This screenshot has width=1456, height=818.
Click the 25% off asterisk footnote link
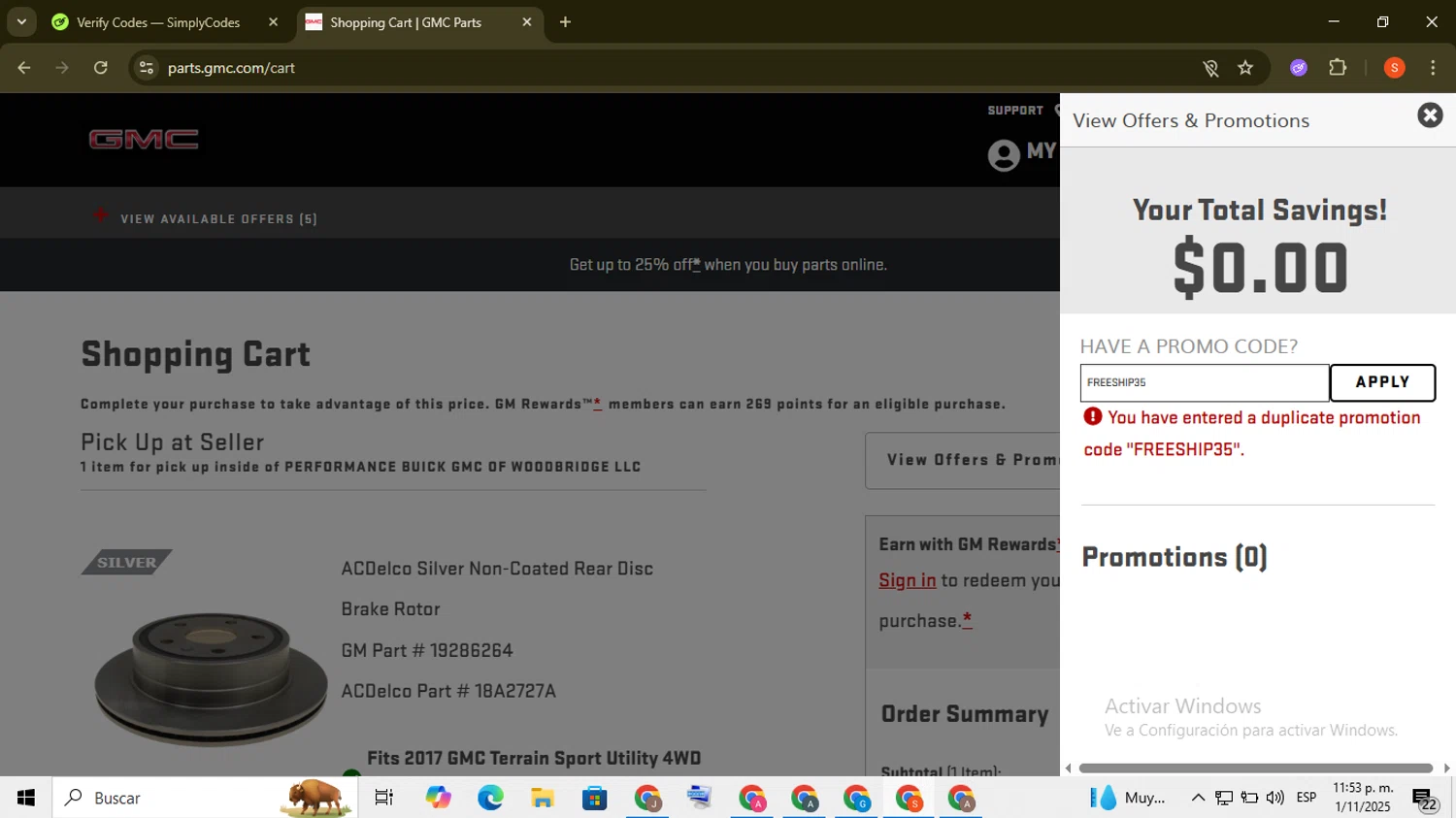[x=696, y=264]
